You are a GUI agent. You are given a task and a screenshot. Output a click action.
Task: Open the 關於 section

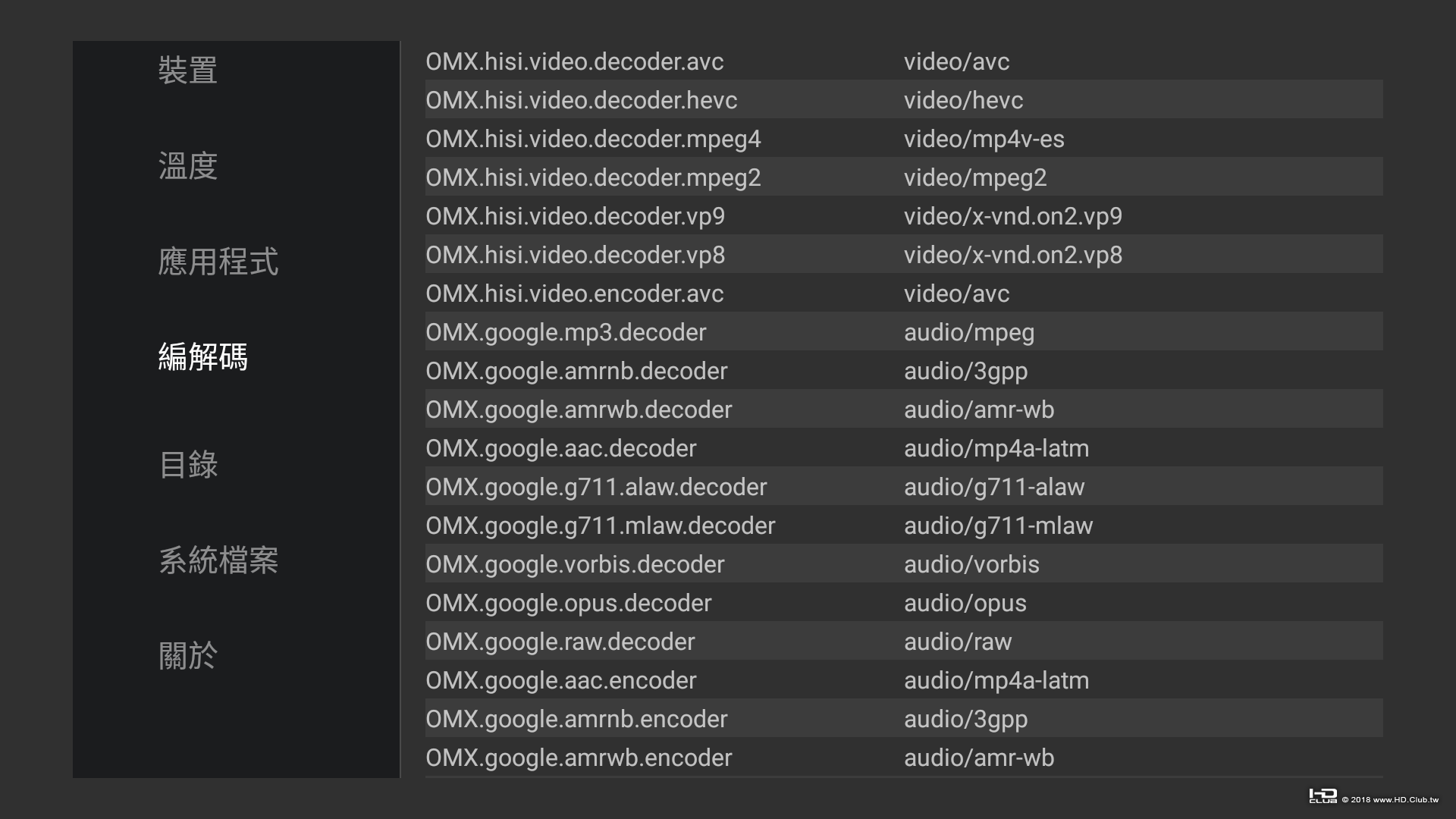187,656
